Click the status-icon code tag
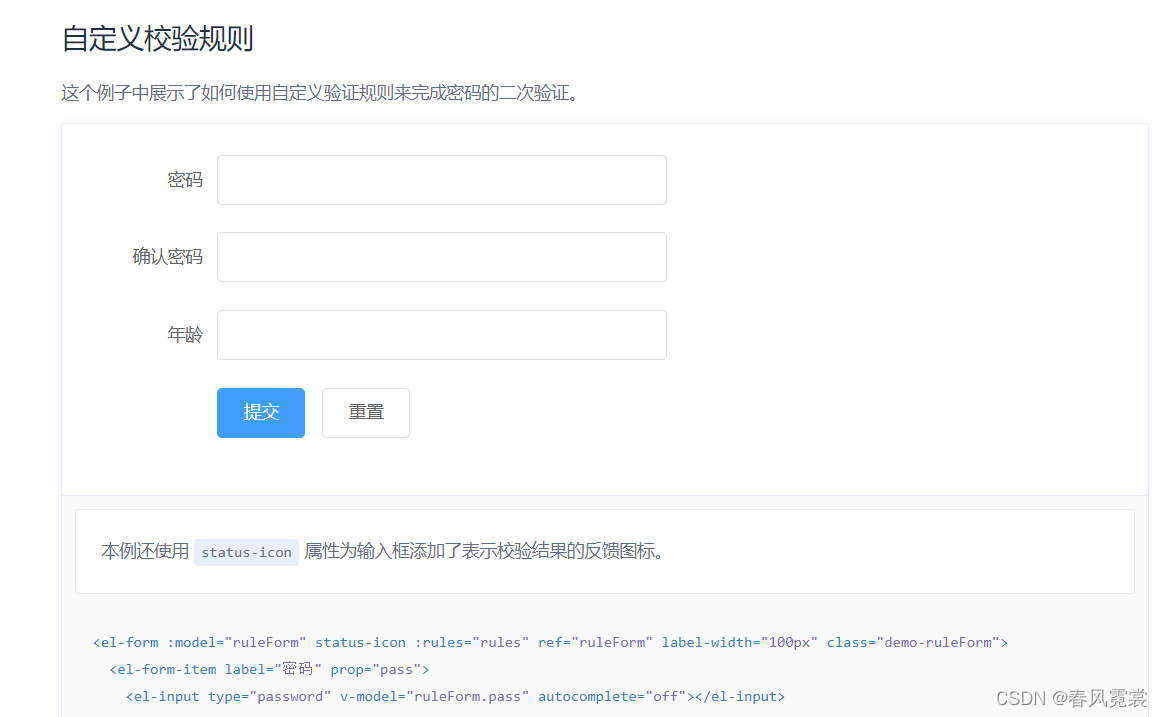1162x717 pixels. click(246, 553)
